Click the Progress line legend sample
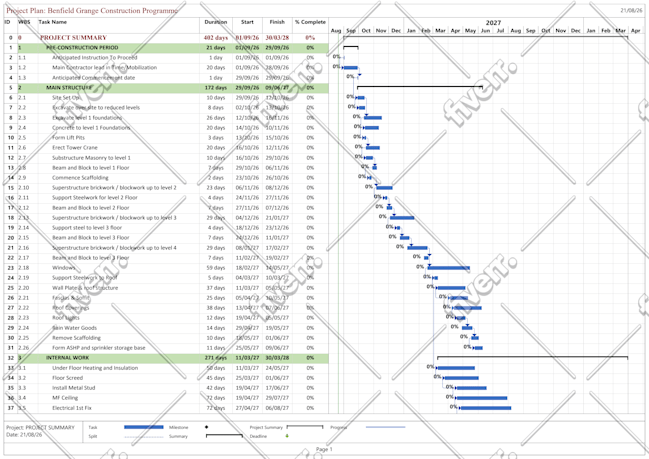The height and width of the screenshot is (459, 649). pyautogui.click(x=385, y=427)
